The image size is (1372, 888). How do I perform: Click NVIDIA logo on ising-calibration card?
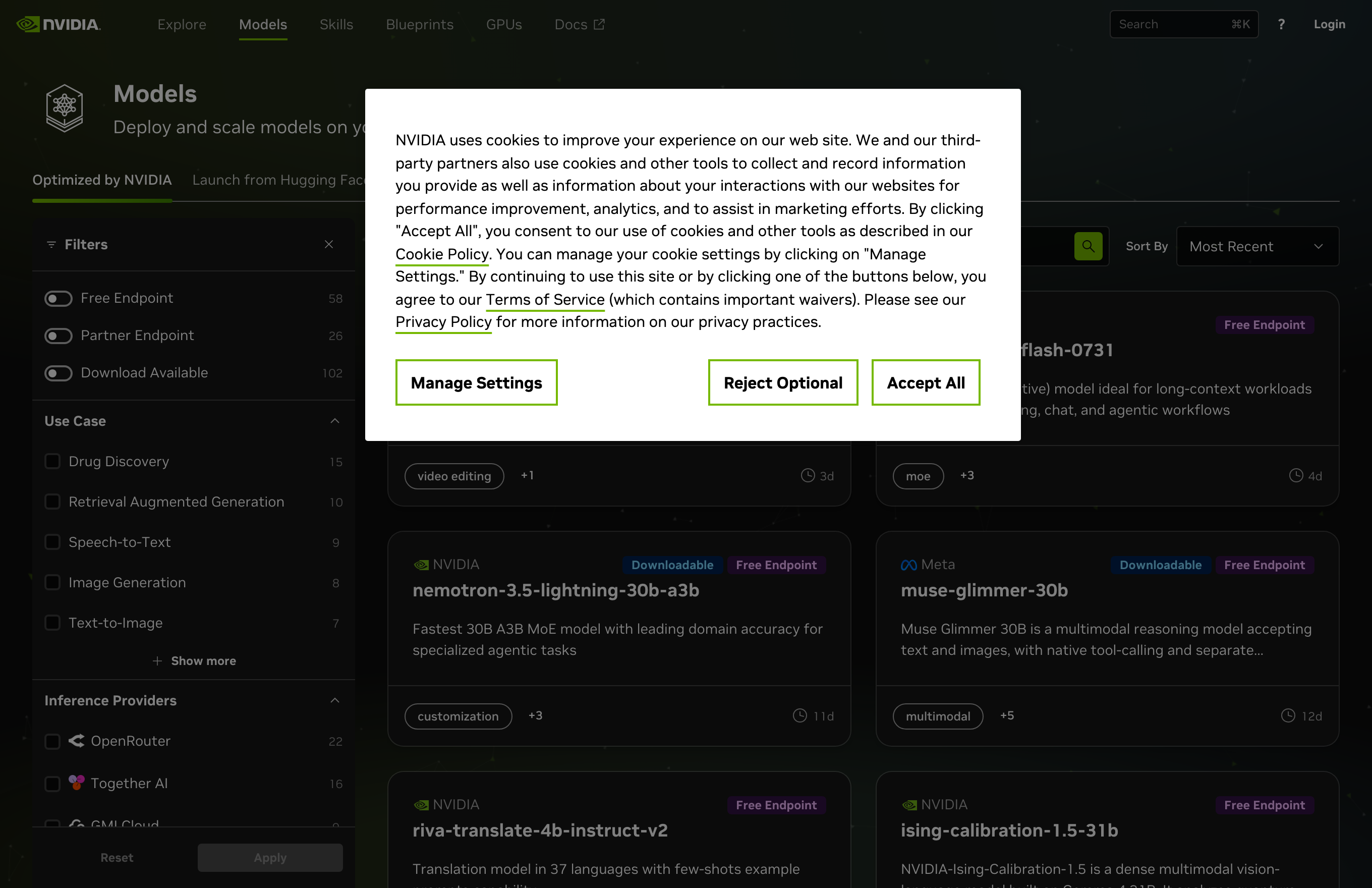[x=909, y=805]
